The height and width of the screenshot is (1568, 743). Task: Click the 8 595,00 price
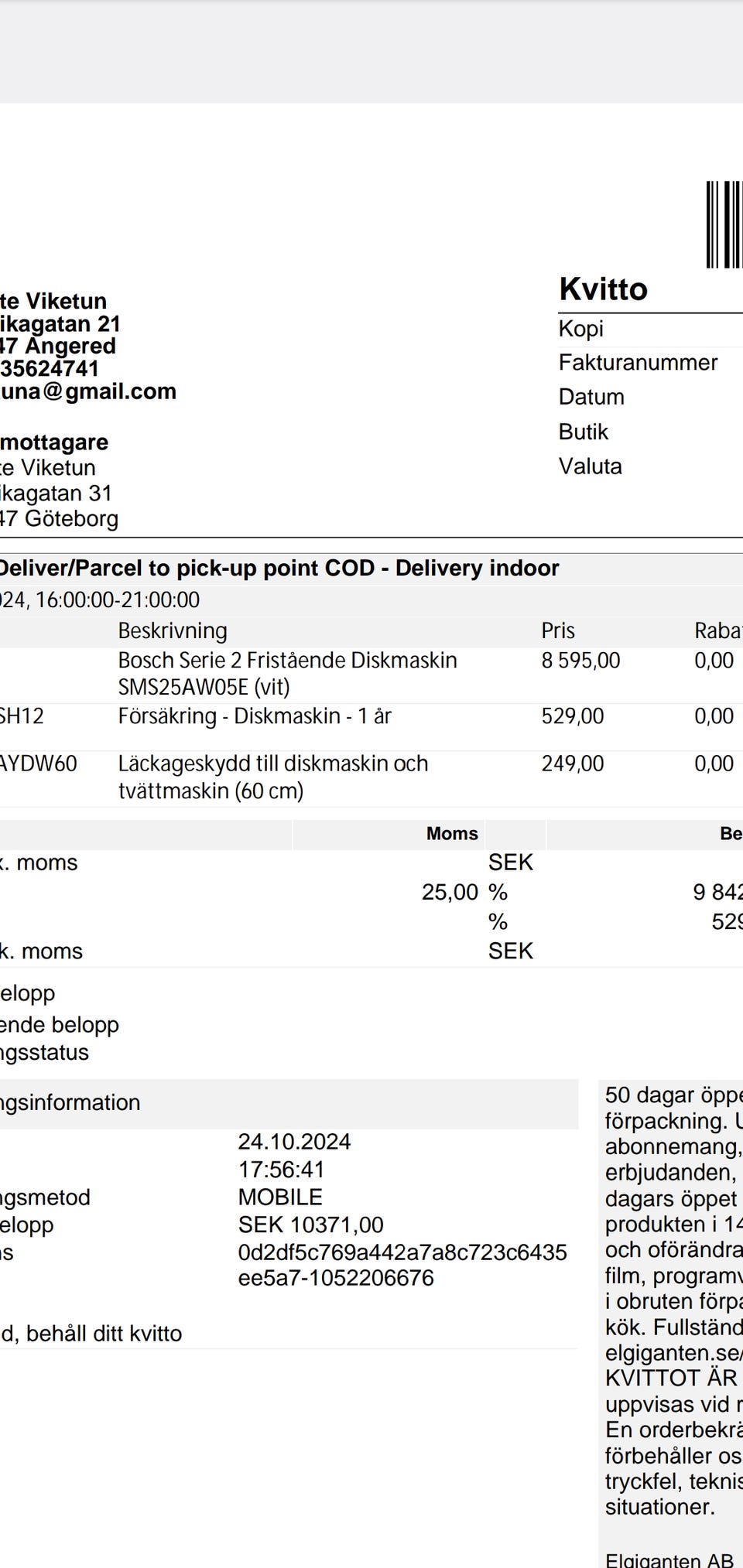(x=580, y=661)
